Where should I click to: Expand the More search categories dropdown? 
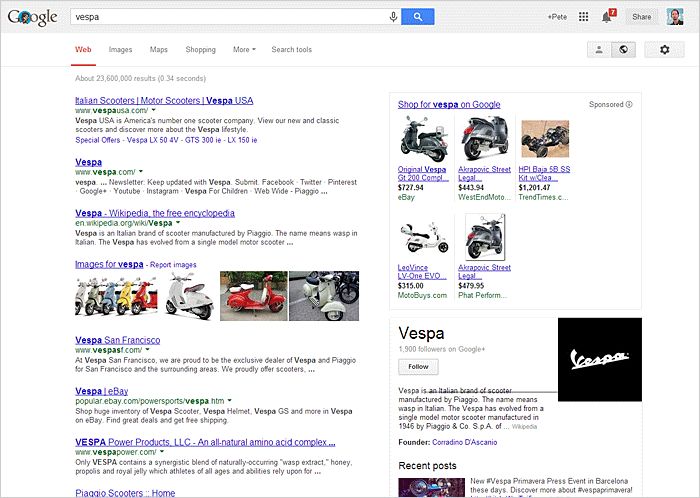[x=244, y=49]
